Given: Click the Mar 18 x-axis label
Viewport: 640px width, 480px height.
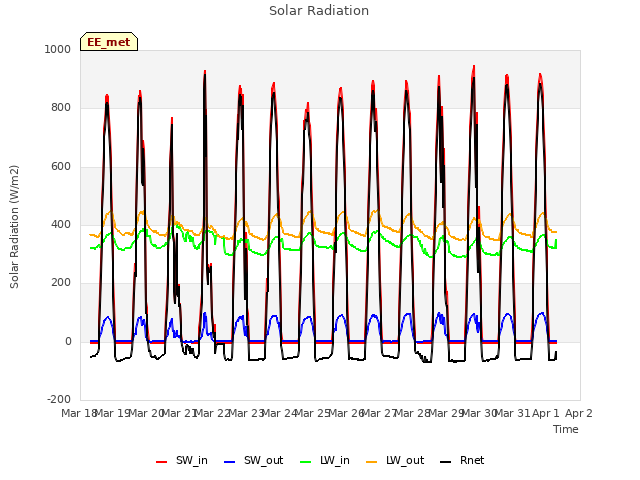Looking at the screenshot, I should [79, 413].
